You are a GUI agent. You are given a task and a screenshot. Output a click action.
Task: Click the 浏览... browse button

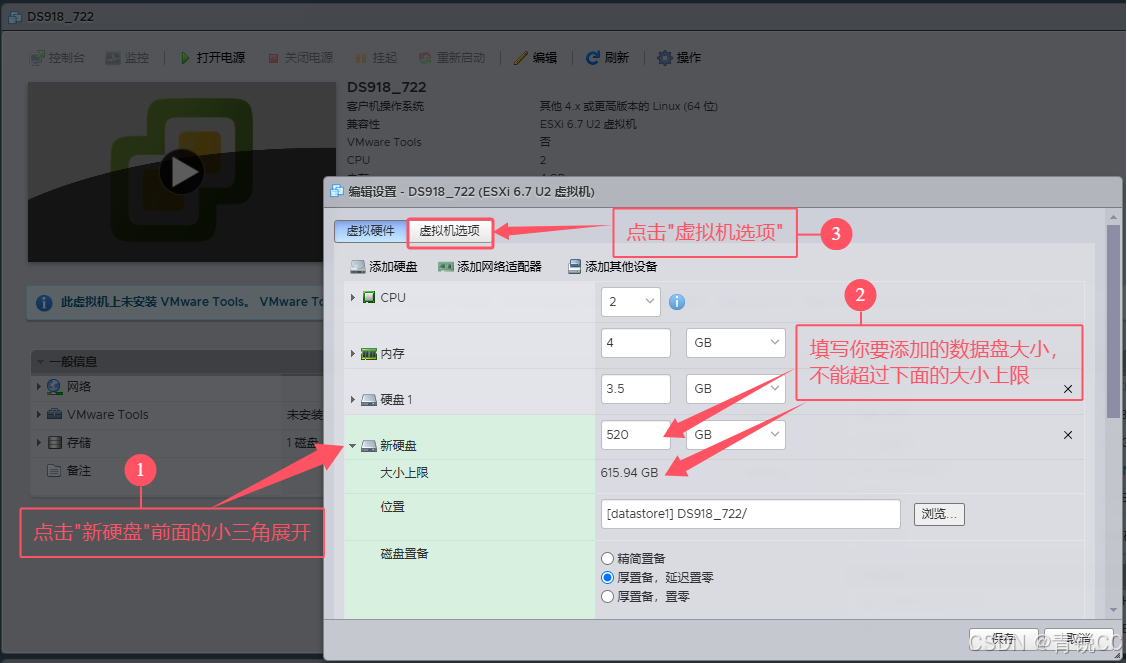939,514
